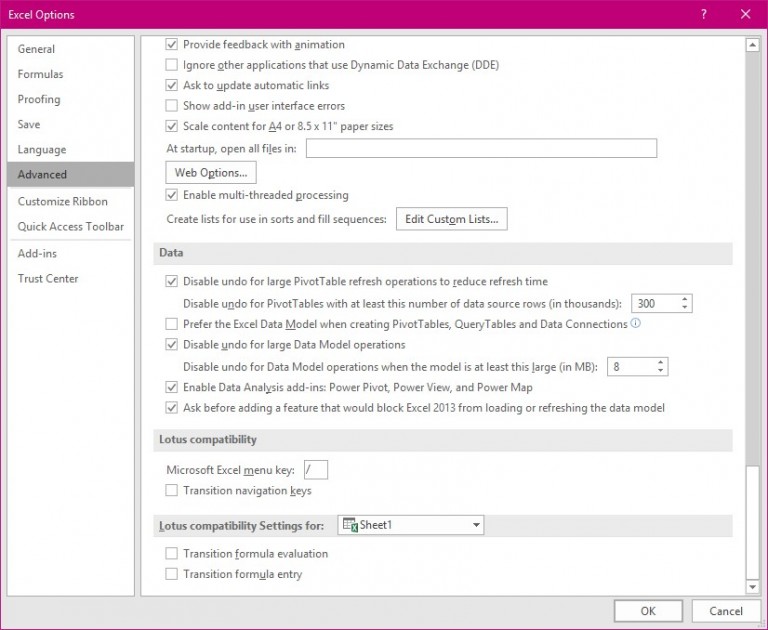Uncheck Disable undo for large Data Model operations

point(171,345)
